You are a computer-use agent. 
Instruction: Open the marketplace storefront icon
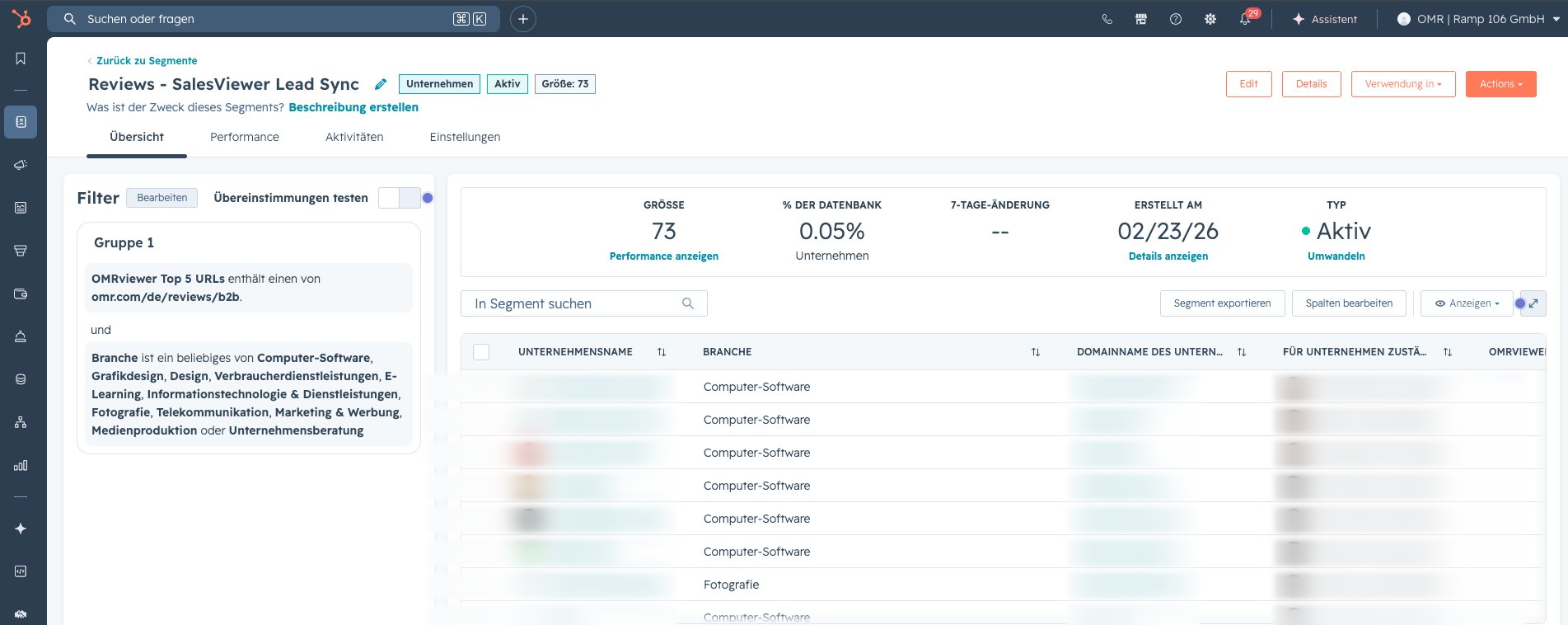1141,19
